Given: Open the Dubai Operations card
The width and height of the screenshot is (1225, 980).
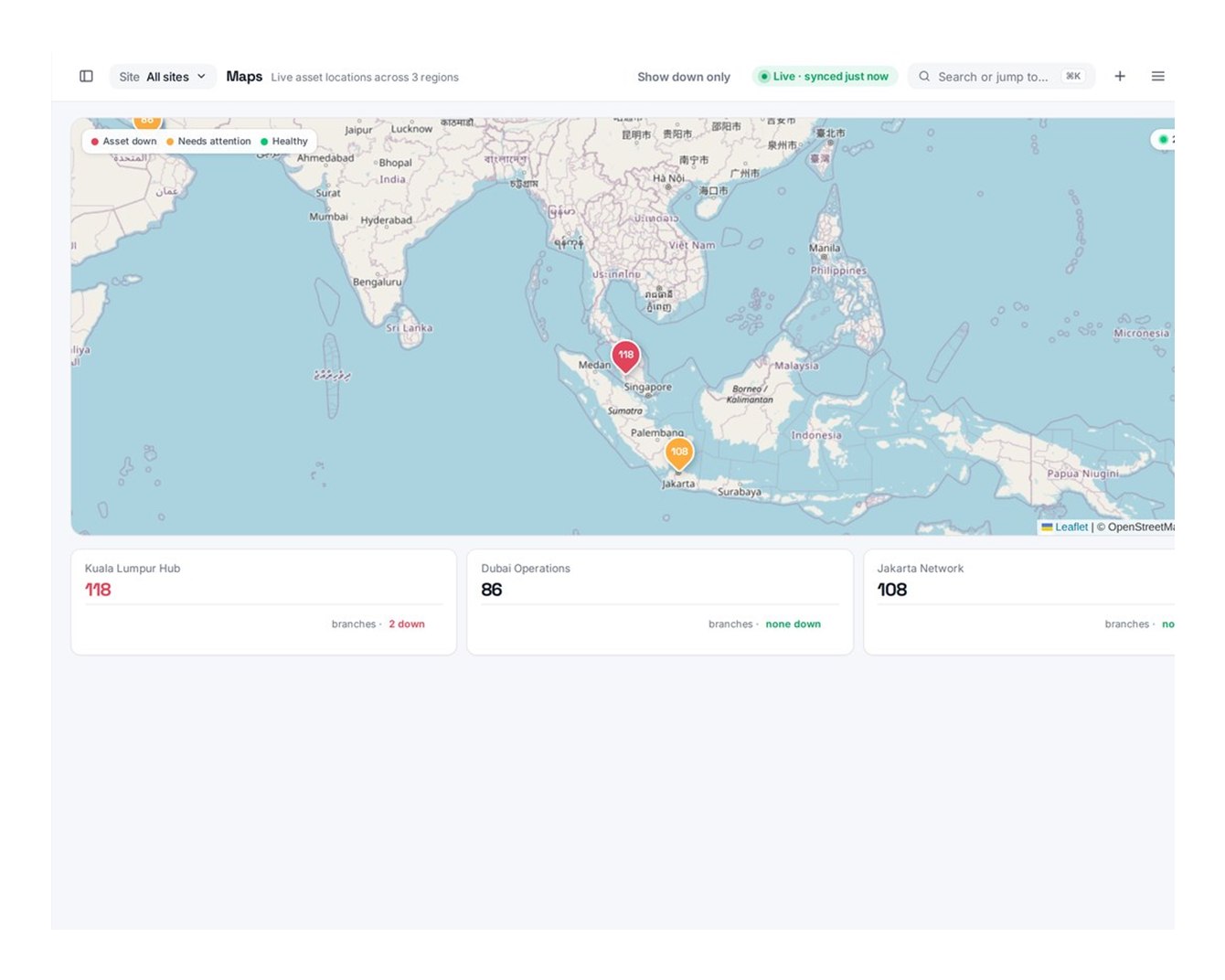Looking at the screenshot, I should [660, 602].
